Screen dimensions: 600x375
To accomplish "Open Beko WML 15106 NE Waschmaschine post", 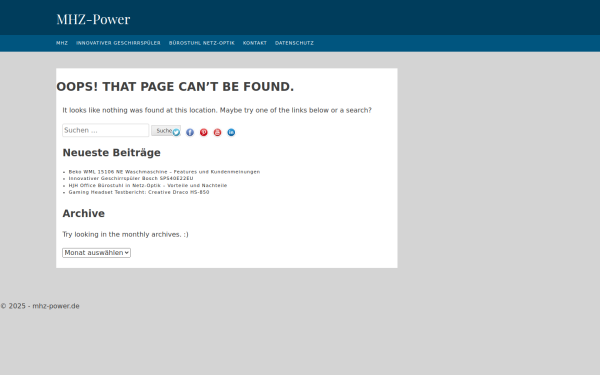I will (164, 172).
